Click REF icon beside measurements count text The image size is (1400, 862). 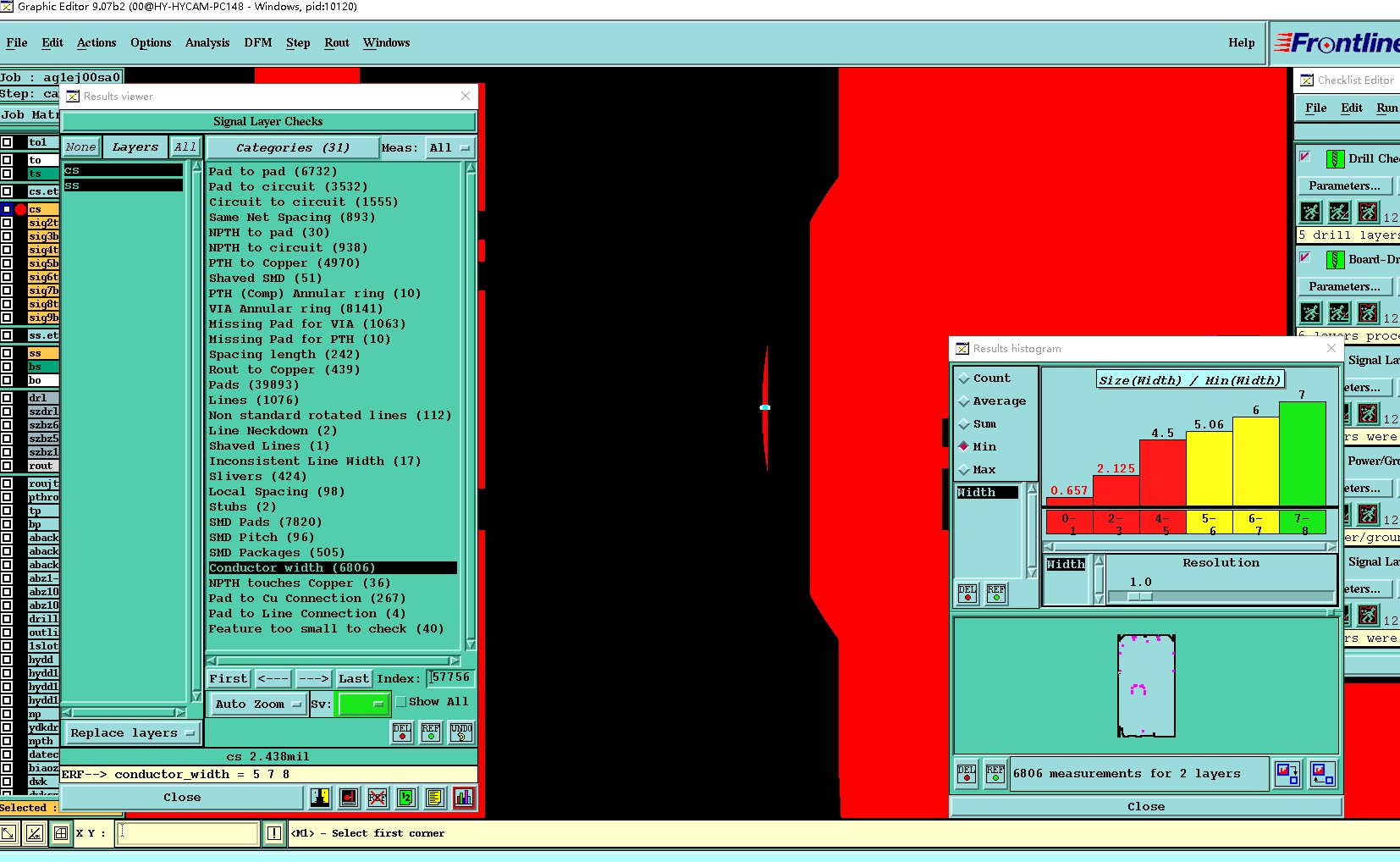995,774
